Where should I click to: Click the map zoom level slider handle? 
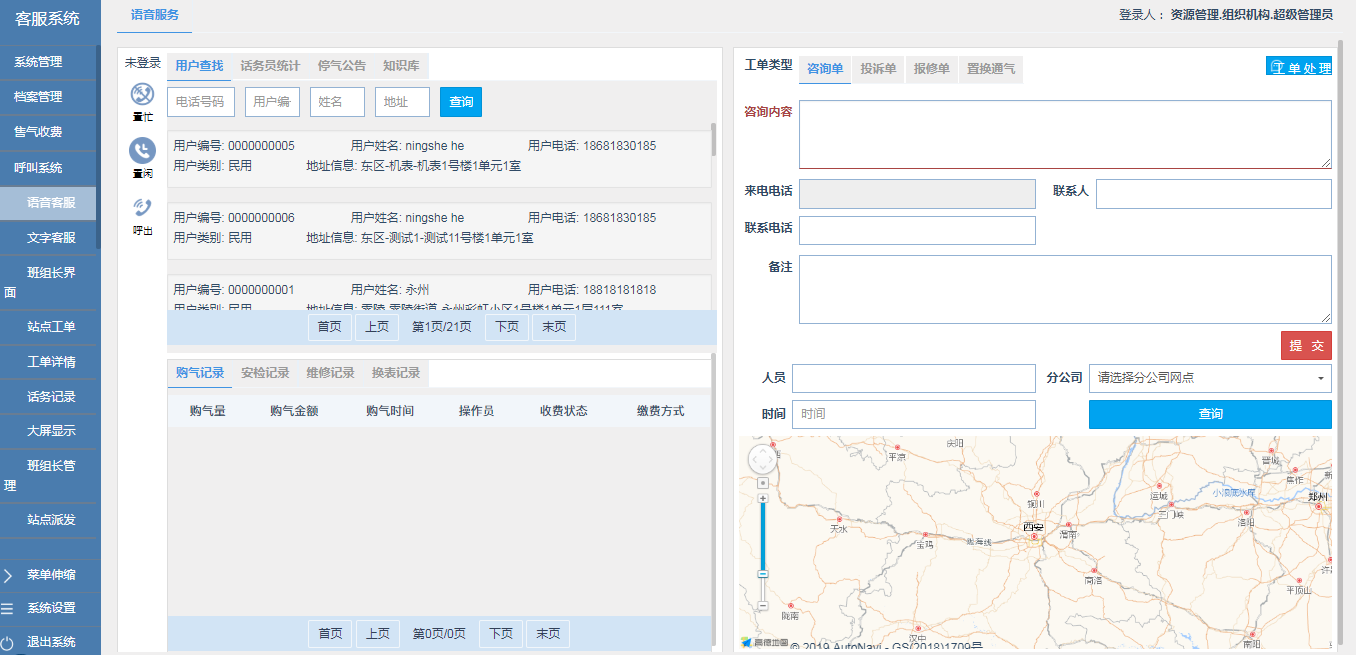(763, 574)
